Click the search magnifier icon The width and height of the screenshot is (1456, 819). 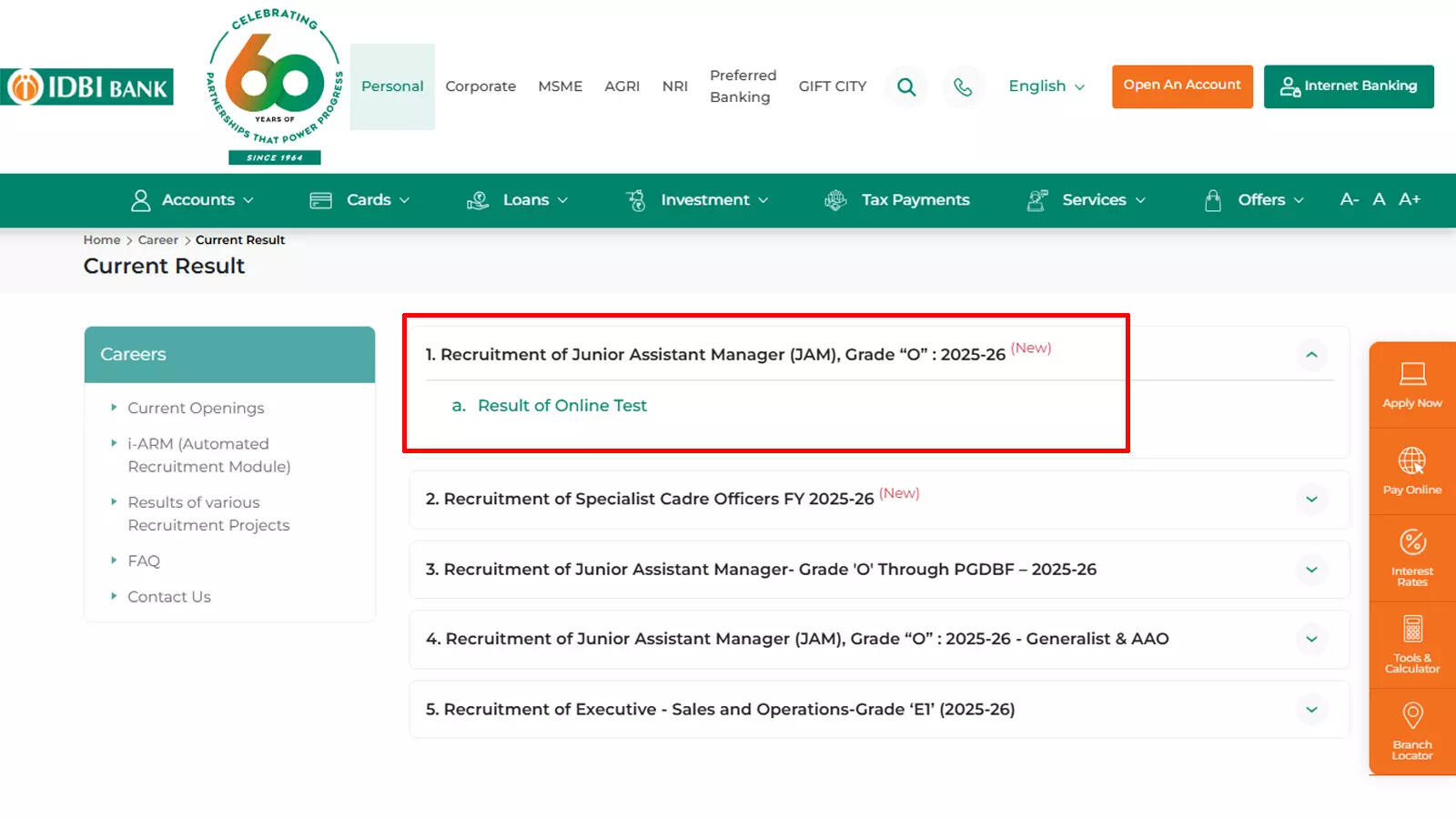click(906, 86)
